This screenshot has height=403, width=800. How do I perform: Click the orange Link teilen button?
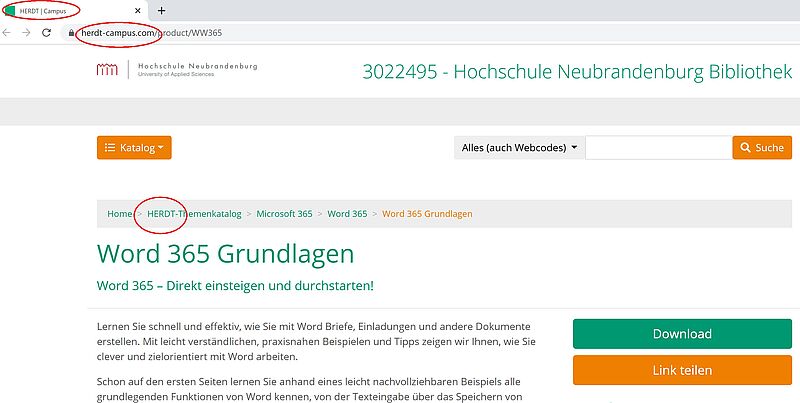point(682,370)
